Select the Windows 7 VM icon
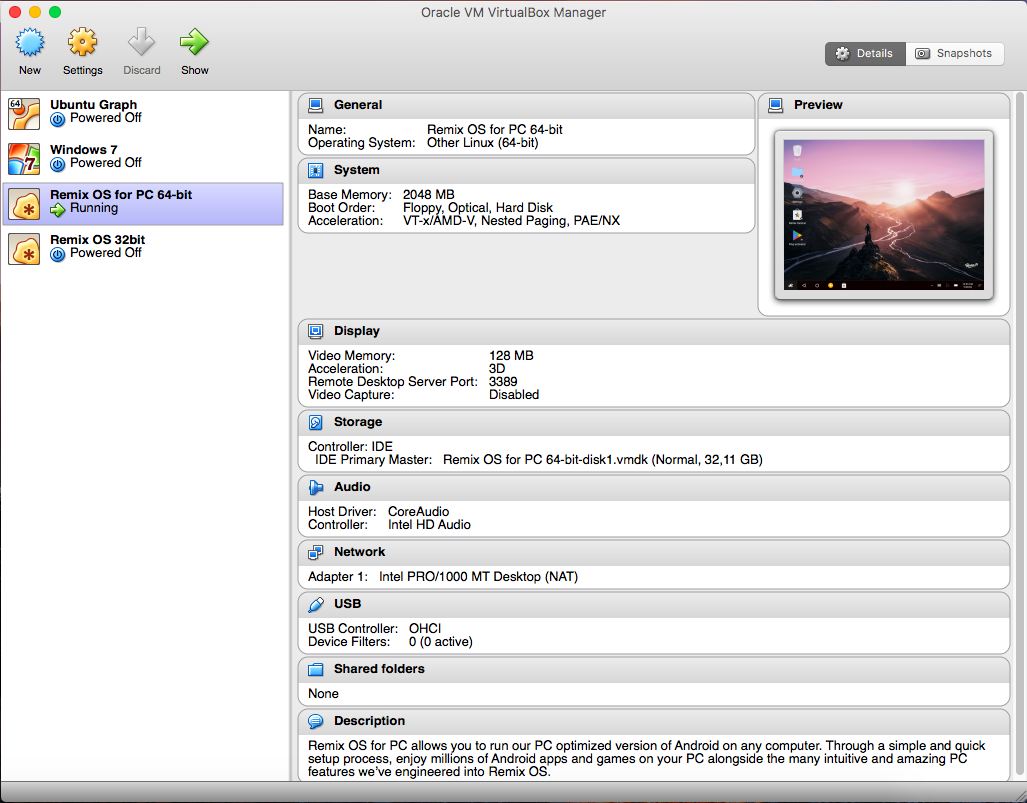The height and width of the screenshot is (803, 1027). pos(24,159)
